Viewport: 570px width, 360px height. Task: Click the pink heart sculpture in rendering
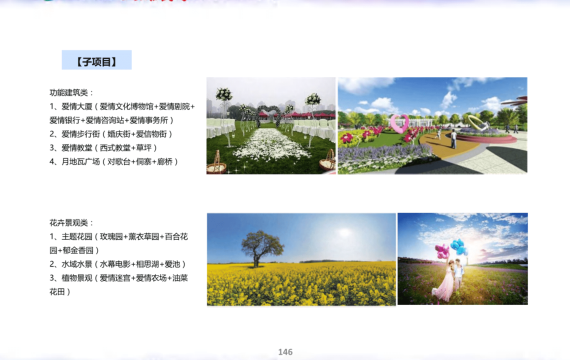pyautogui.click(x=400, y=123)
